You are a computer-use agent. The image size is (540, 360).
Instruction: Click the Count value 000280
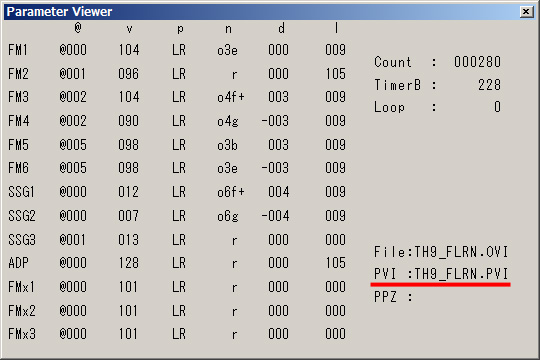click(x=477, y=62)
